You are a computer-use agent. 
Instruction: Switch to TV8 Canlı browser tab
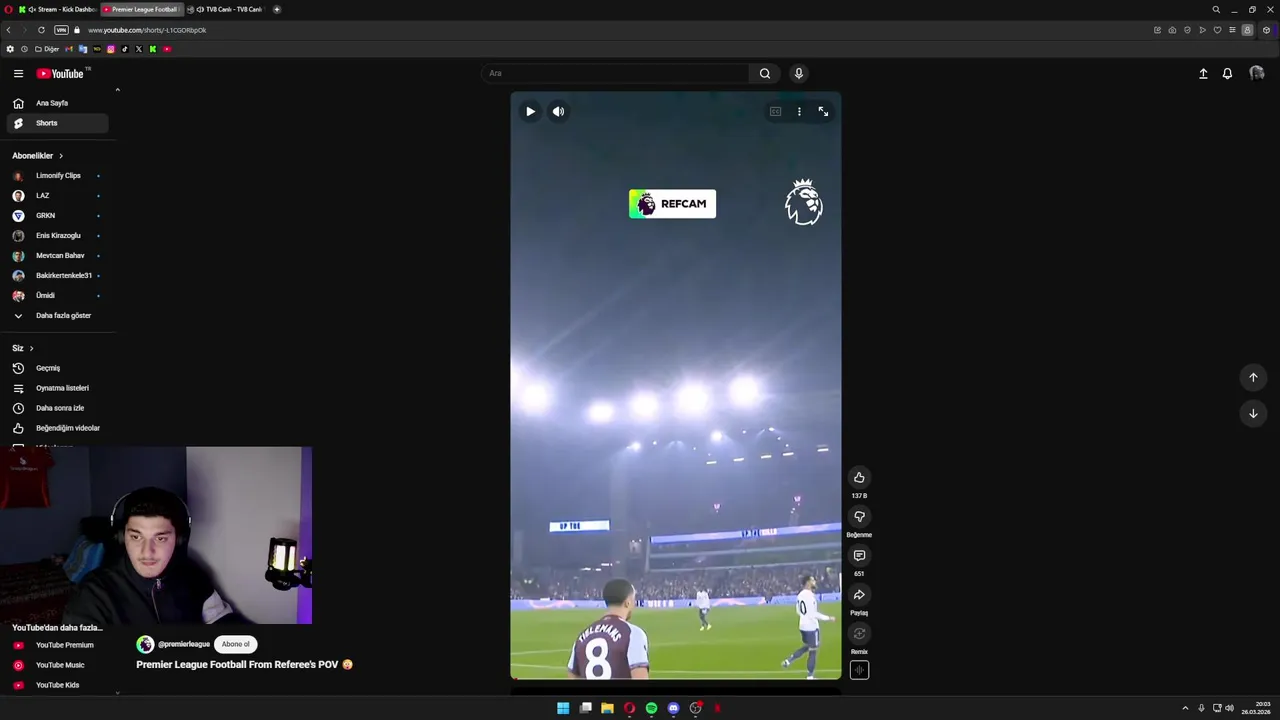tap(228, 9)
